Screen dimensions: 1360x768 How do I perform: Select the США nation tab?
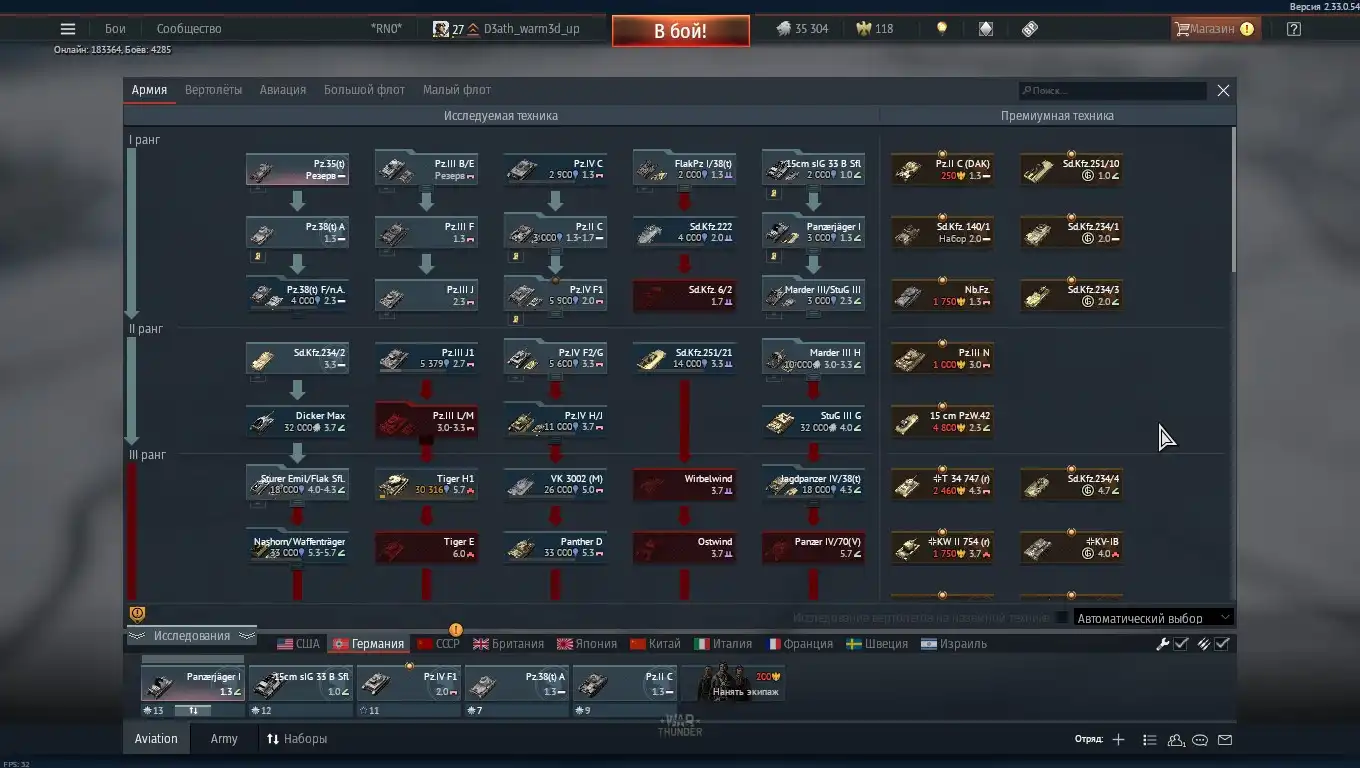tap(298, 644)
